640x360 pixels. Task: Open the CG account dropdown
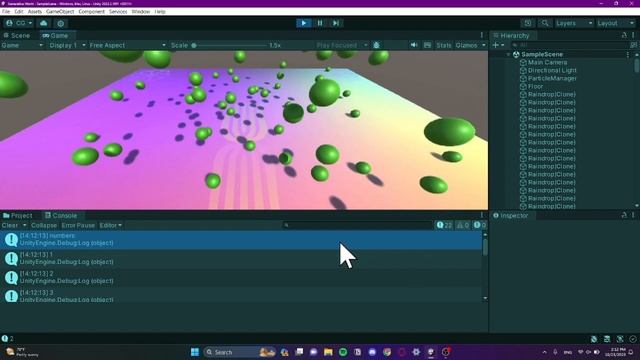pyautogui.click(x=19, y=23)
